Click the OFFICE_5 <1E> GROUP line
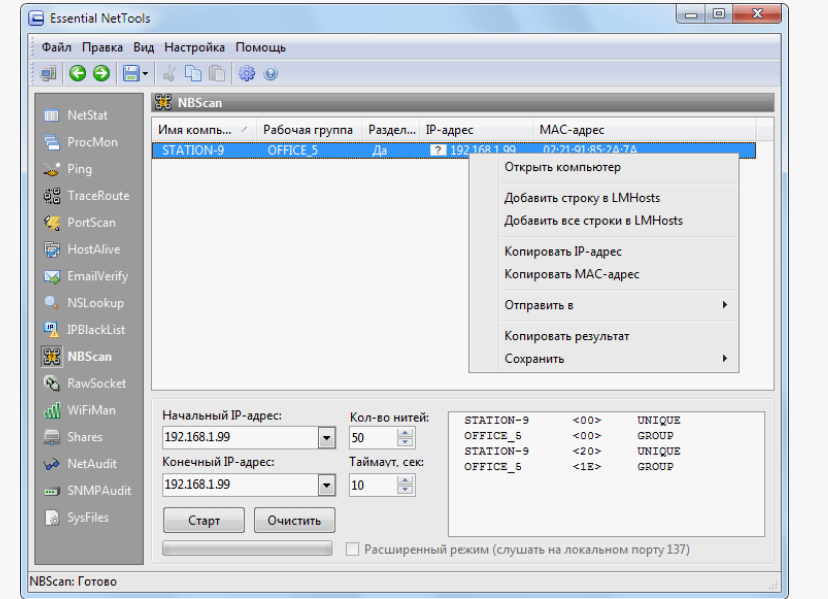Image resolution: width=828 pixels, height=599 pixels. [x=568, y=466]
